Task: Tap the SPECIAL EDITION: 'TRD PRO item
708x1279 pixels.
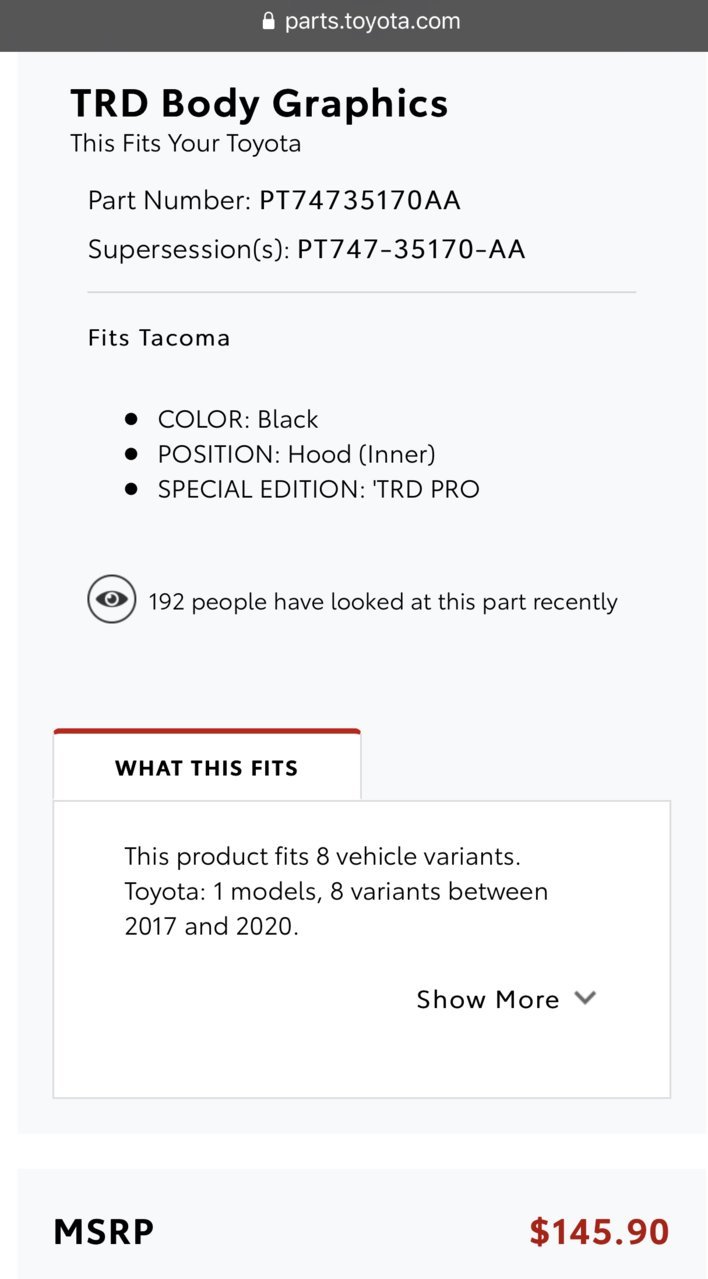Action: tap(319, 490)
